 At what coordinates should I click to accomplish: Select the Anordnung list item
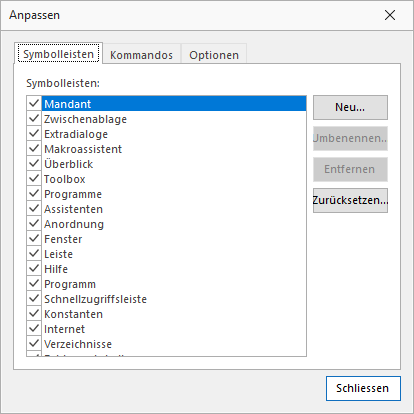174,224
